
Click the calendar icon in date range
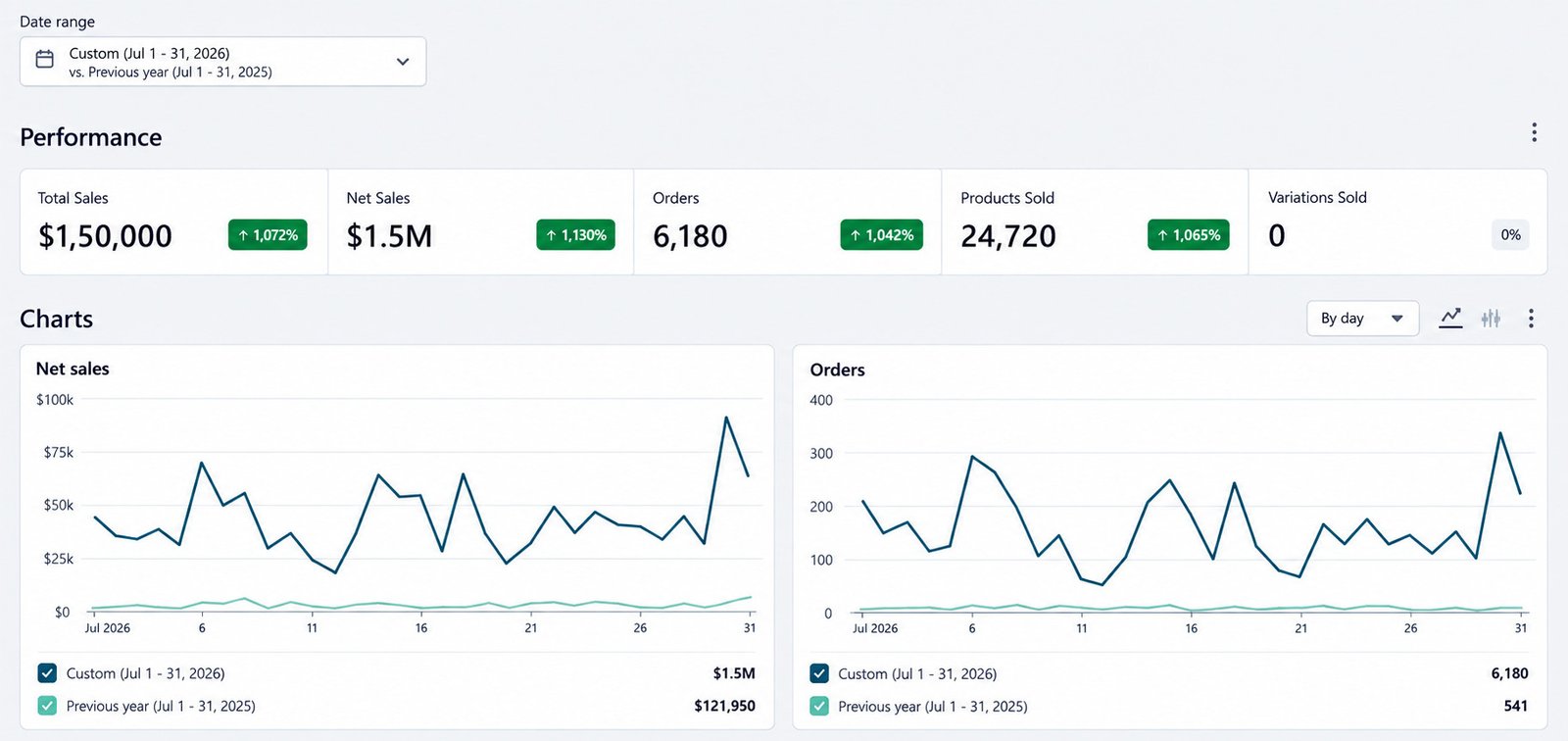coord(45,60)
